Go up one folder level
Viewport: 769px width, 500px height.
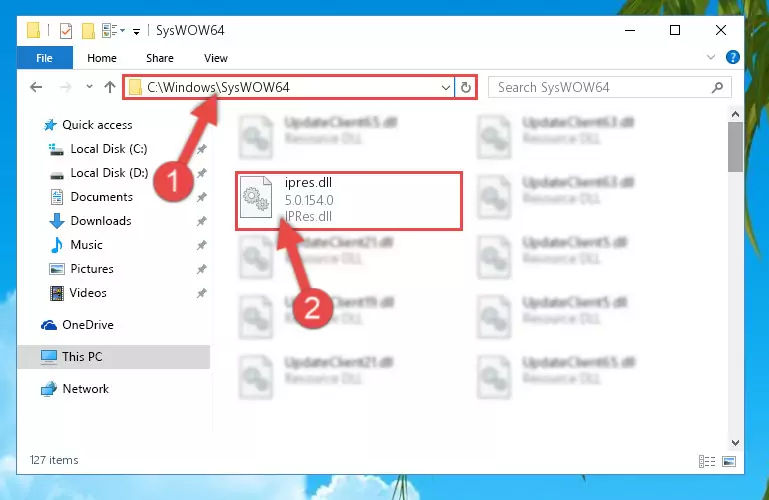tap(109, 87)
